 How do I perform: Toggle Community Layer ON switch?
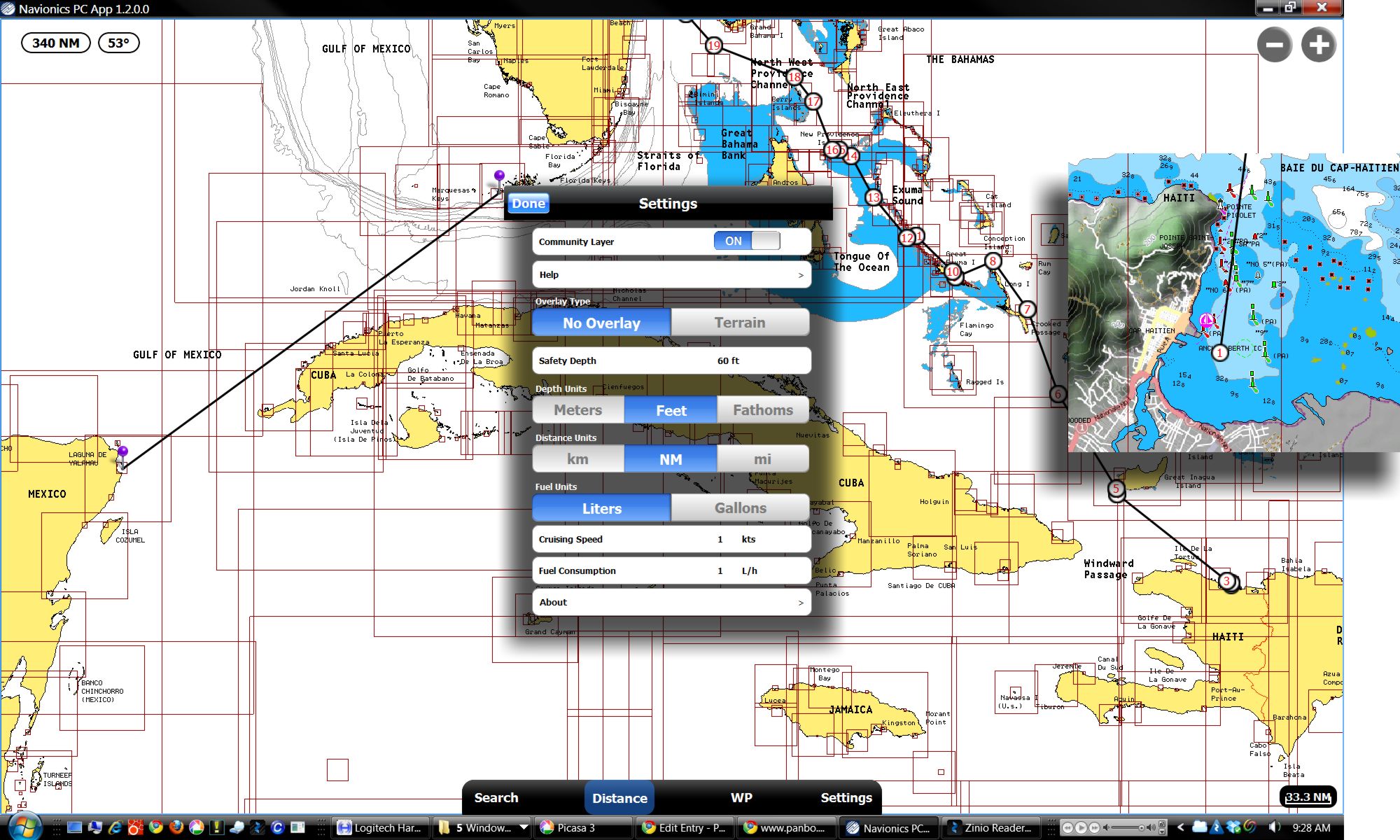click(x=747, y=241)
